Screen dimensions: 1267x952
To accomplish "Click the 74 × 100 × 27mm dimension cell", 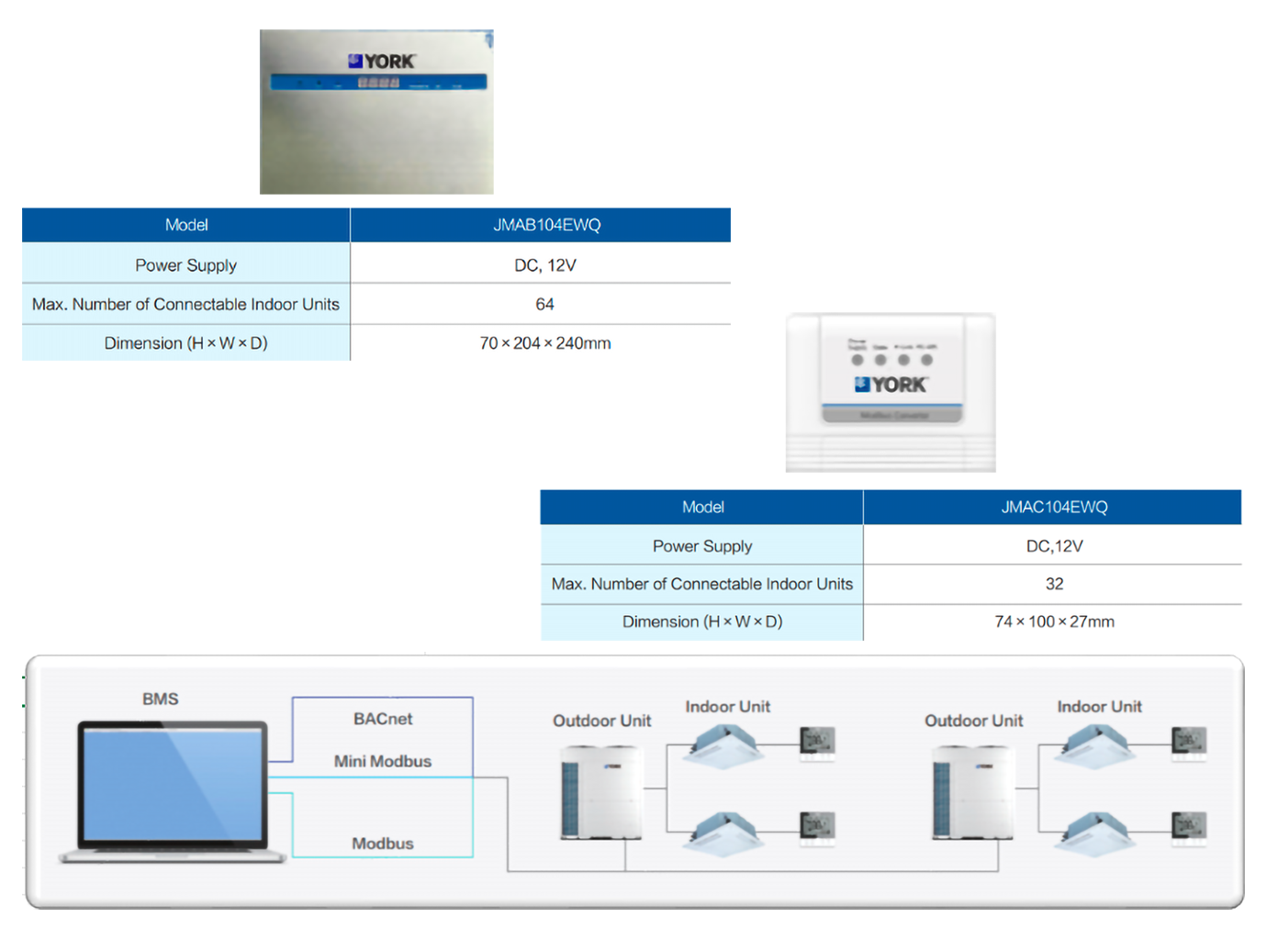I will click(1054, 622).
